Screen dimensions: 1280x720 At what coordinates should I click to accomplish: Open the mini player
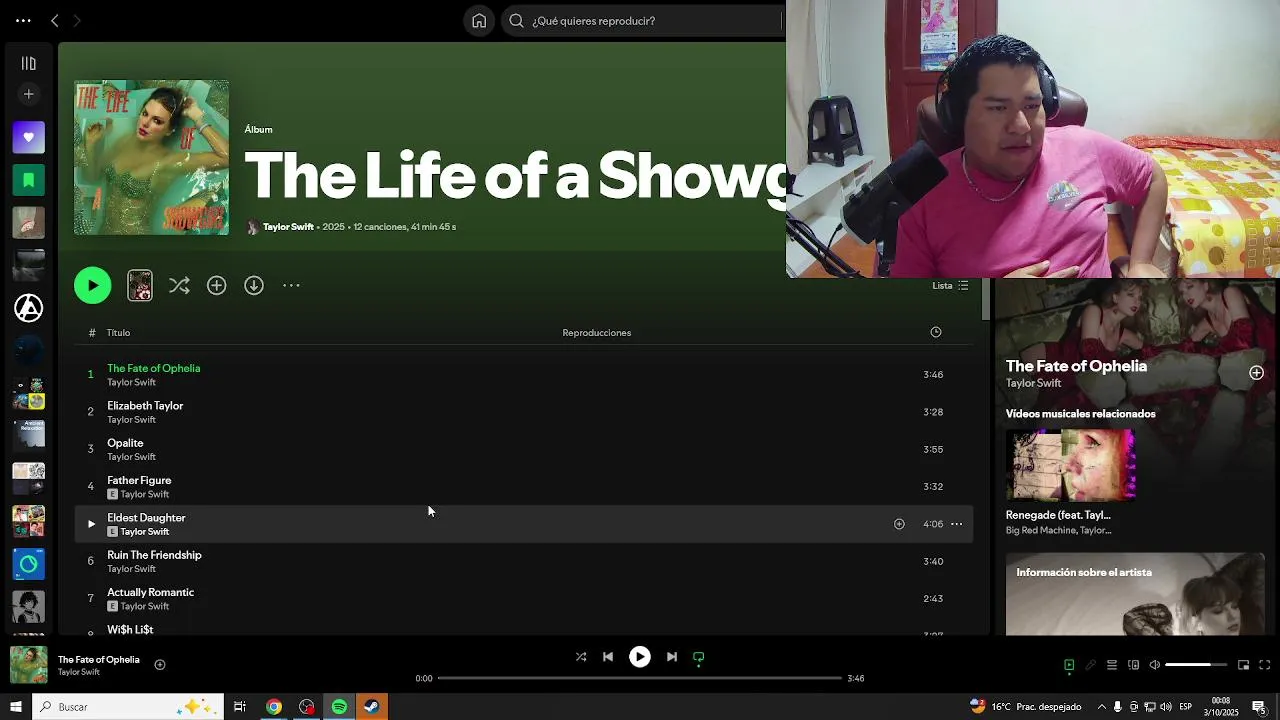pos(1243,665)
